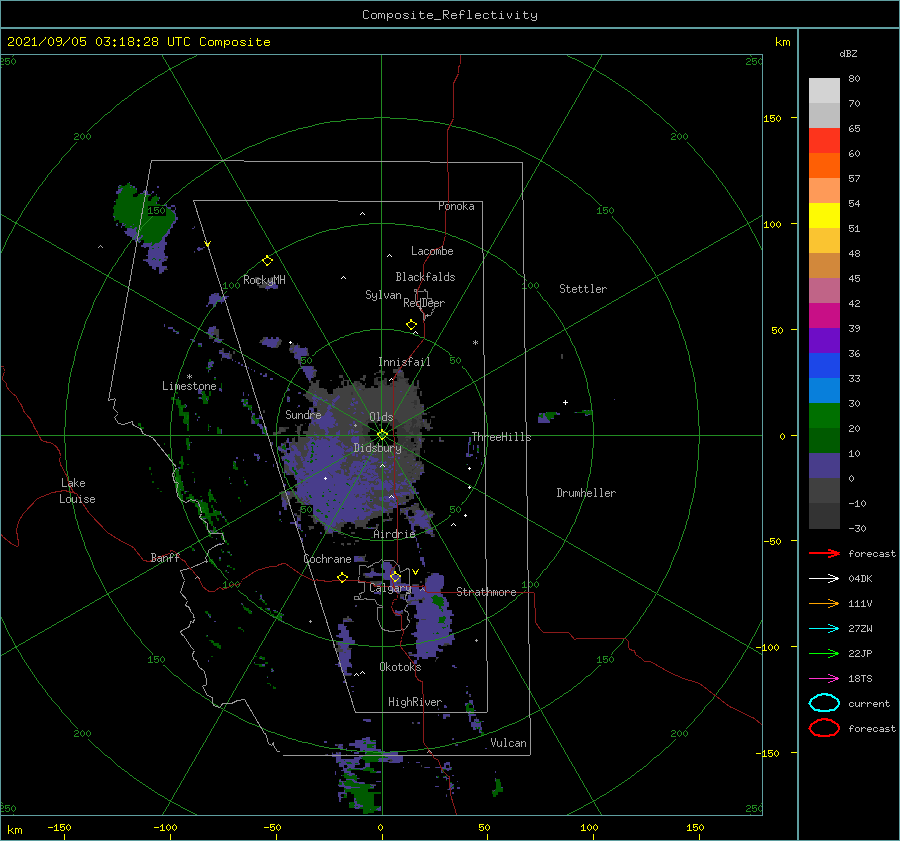Click the Cochrane town label
Screen dimensions: 900x841
327,559
